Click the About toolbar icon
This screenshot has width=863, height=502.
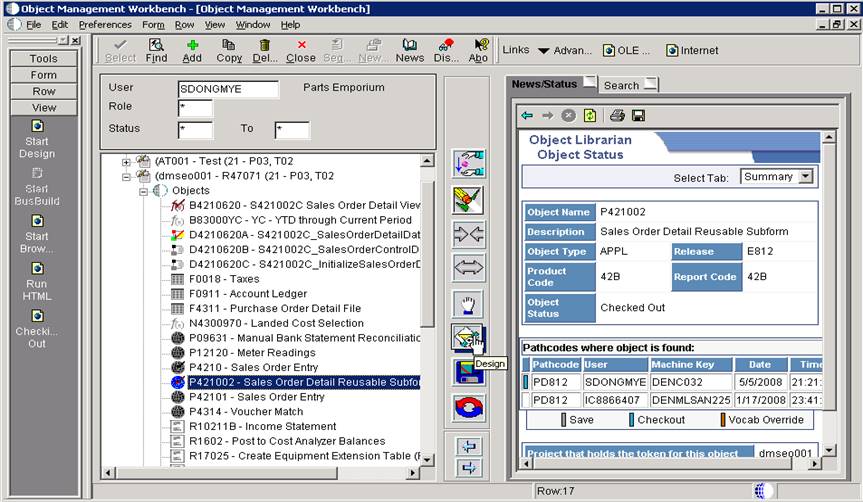tap(478, 51)
